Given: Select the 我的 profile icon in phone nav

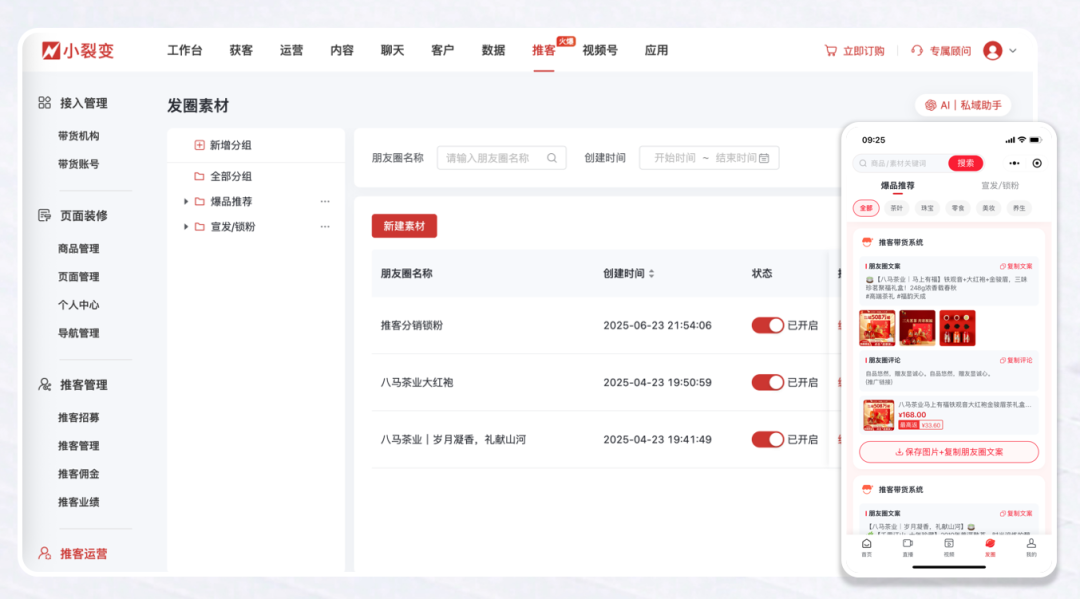Looking at the screenshot, I should coord(1030,546).
